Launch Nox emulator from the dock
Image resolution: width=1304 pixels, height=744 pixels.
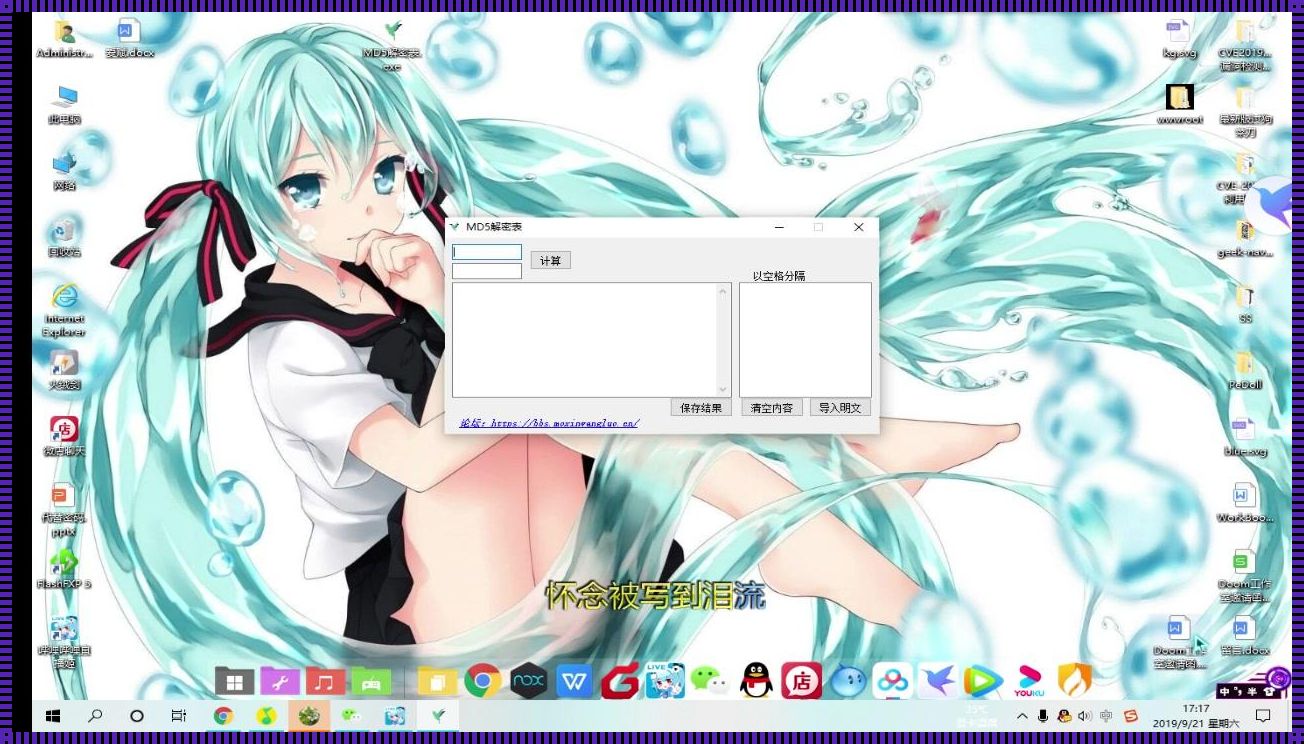(x=528, y=681)
